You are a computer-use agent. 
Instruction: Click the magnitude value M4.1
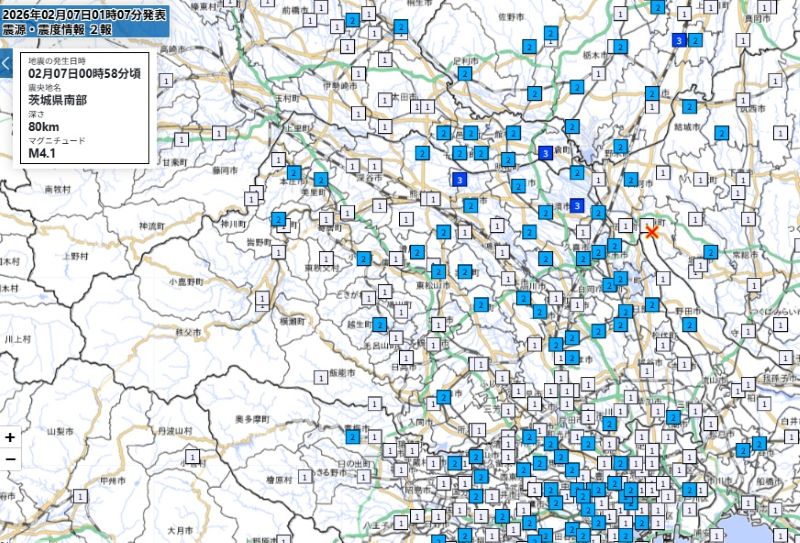click(x=42, y=153)
